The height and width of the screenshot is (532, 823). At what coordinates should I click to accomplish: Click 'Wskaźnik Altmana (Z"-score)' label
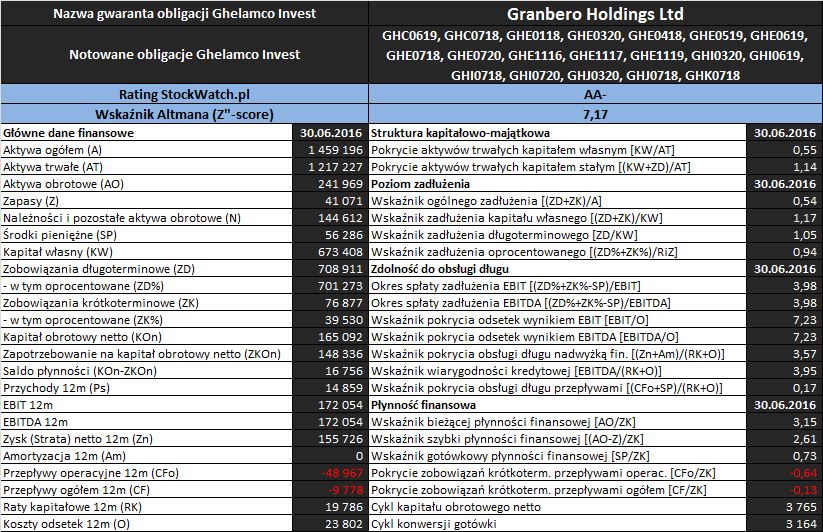click(185, 114)
